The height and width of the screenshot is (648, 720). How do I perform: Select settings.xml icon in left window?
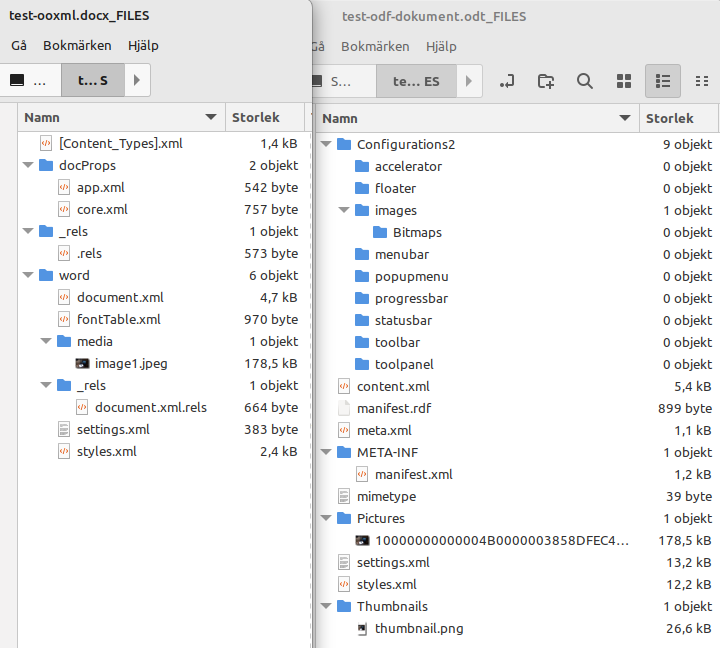tap(64, 429)
